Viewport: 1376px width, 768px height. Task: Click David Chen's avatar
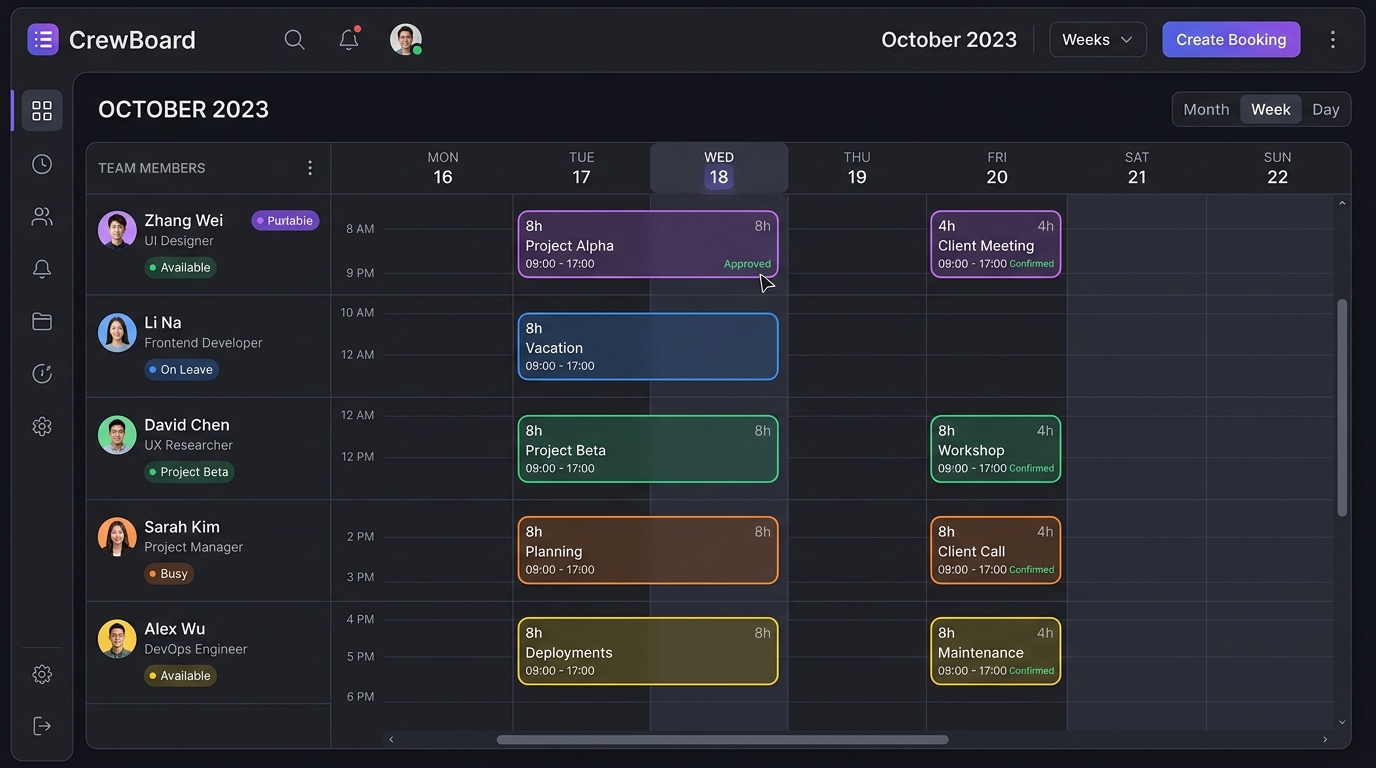(x=117, y=435)
